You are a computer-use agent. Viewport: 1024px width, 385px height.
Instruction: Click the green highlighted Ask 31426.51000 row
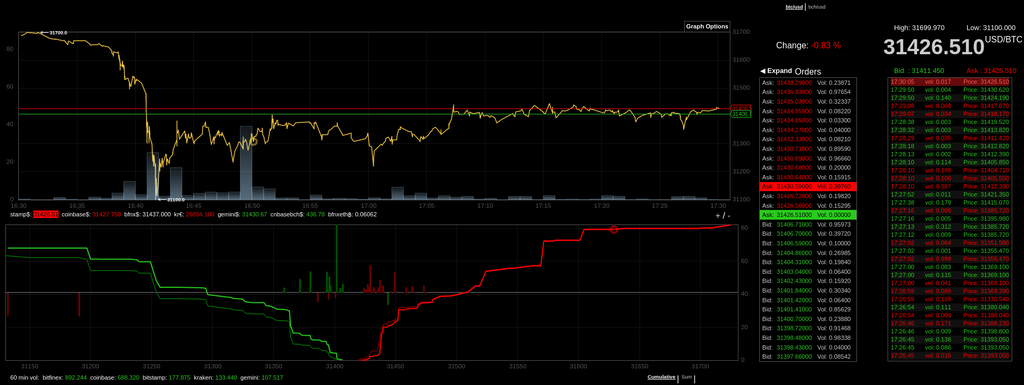pyautogui.click(x=808, y=215)
